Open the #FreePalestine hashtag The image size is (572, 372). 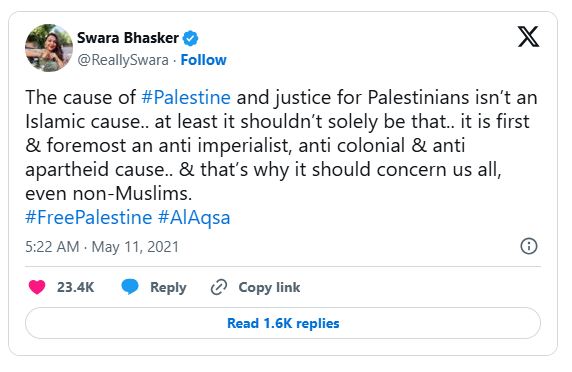coord(89,217)
